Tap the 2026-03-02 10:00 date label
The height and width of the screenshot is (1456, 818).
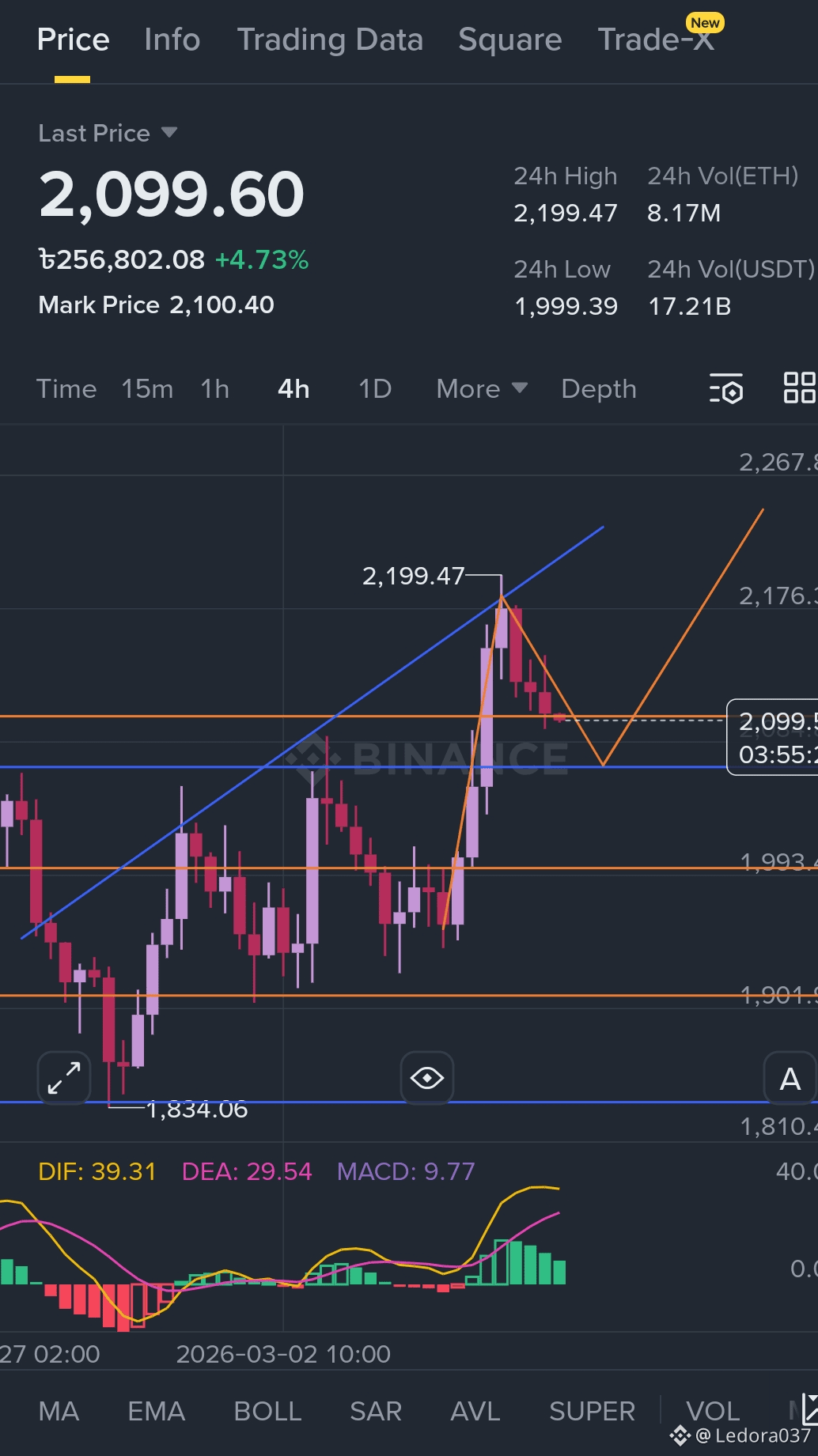[x=283, y=1353]
